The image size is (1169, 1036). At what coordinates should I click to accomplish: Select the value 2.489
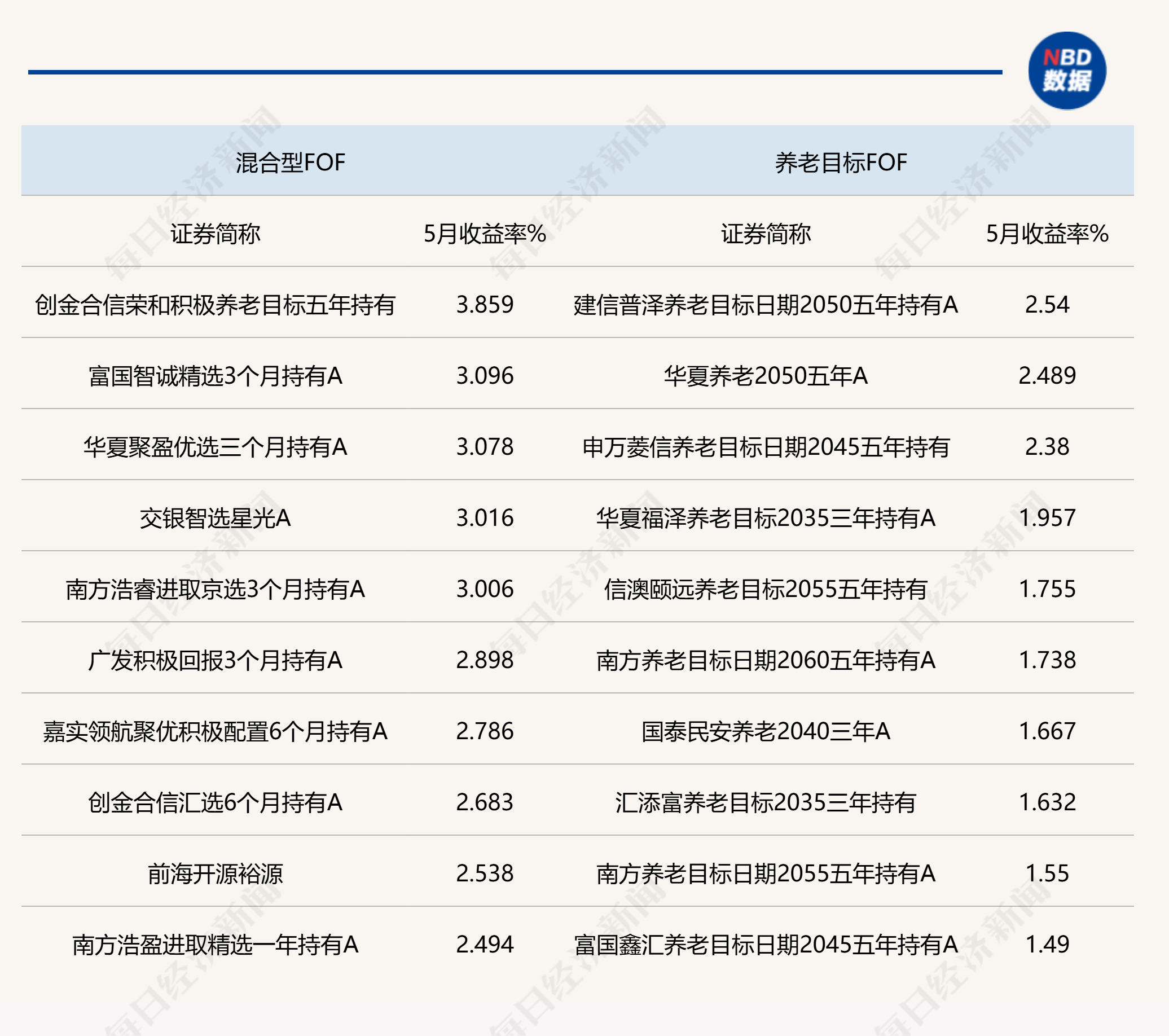(x=1047, y=376)
